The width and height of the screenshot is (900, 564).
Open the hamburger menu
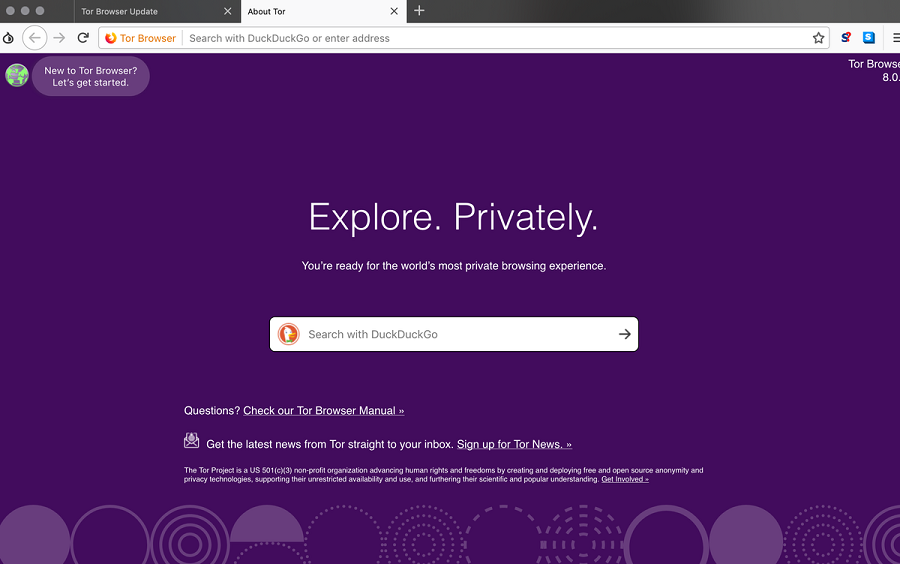click(896, 38)
